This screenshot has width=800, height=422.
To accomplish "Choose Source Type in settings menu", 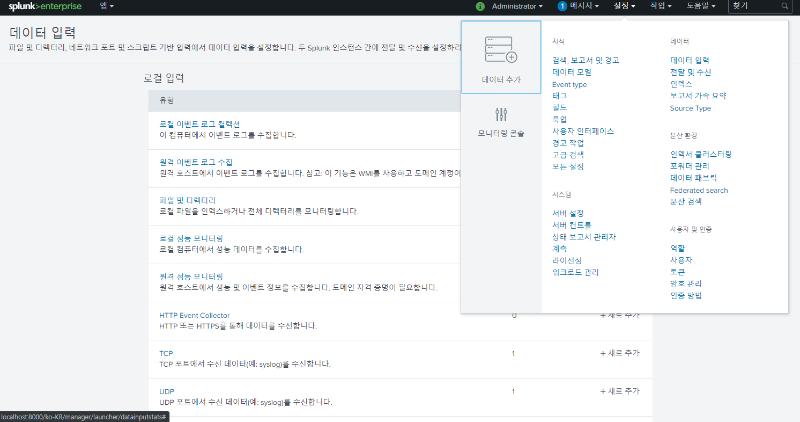I will pos(690,108).
